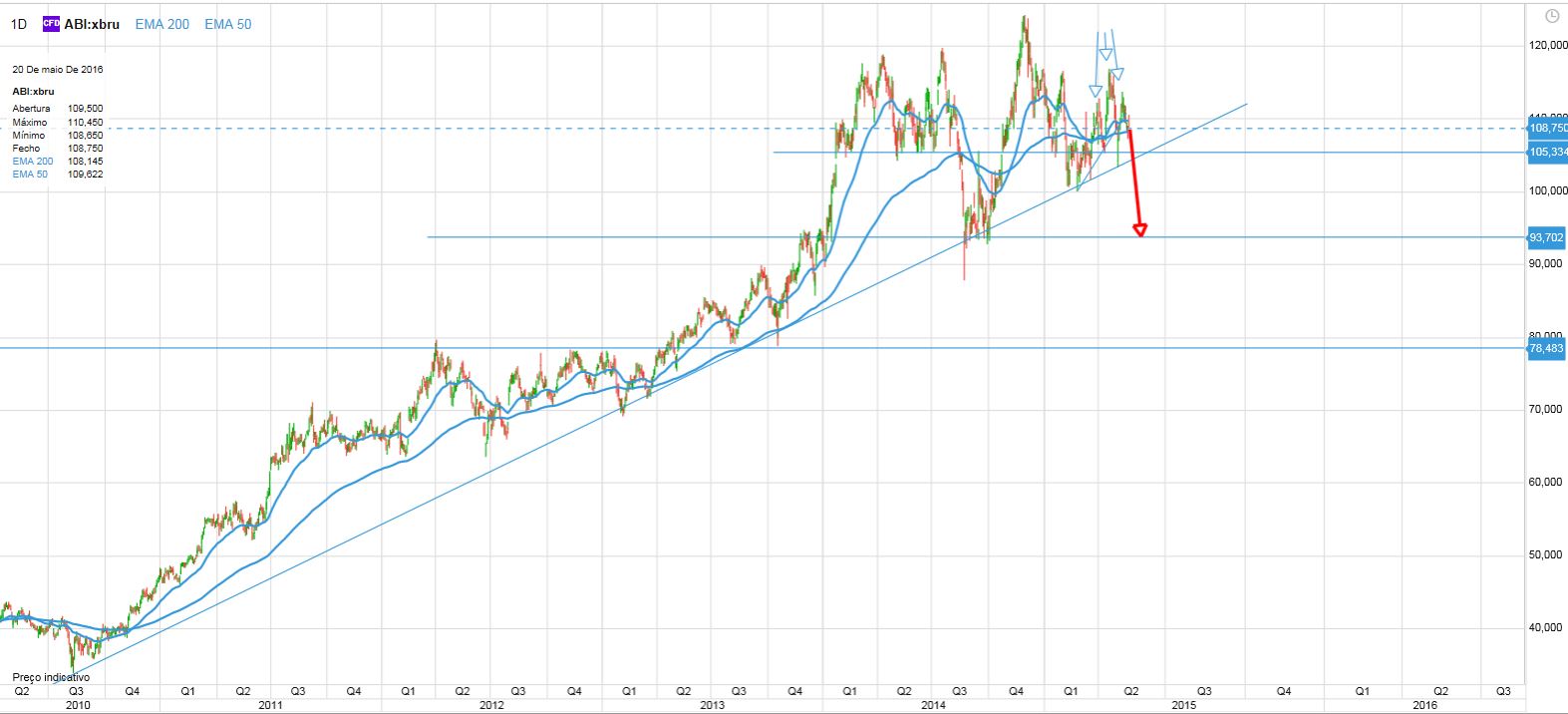
Task: Click the EMA 200 value 108,145
Action: click(85, 161)
